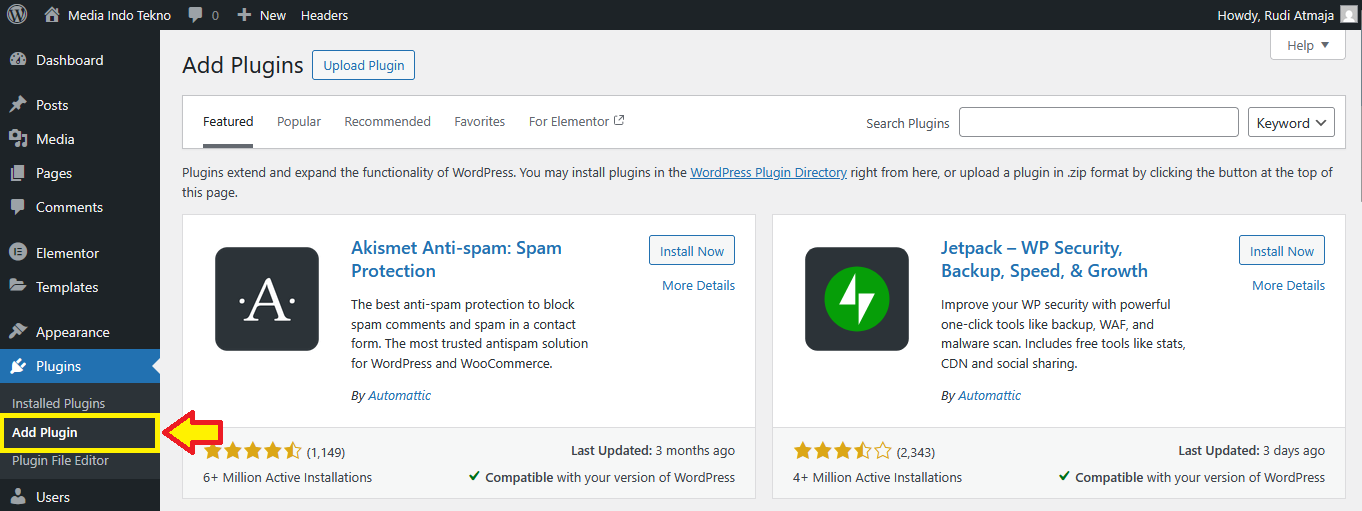Install the Akismet Anti-spam plugin now

click(692, 251)
